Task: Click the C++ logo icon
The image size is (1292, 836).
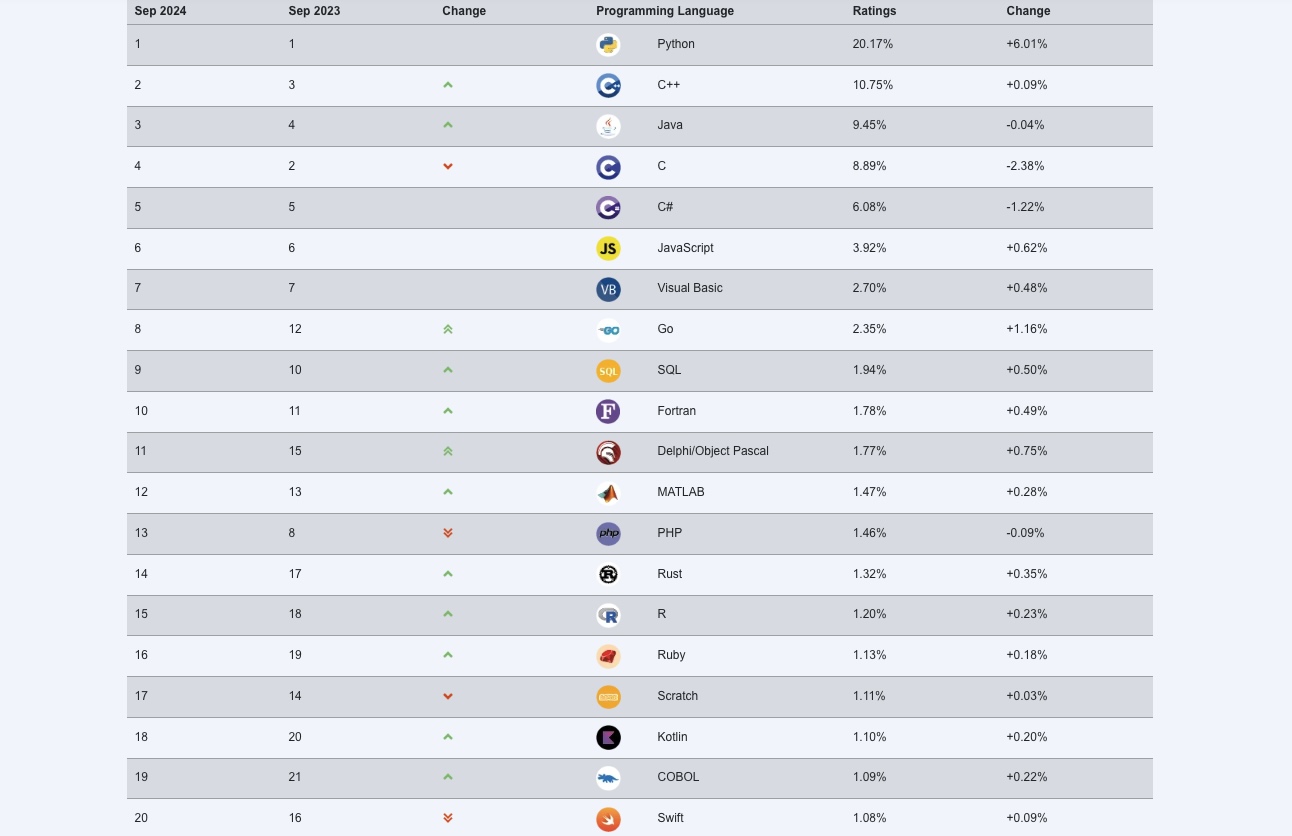Action: coord(608,85)
